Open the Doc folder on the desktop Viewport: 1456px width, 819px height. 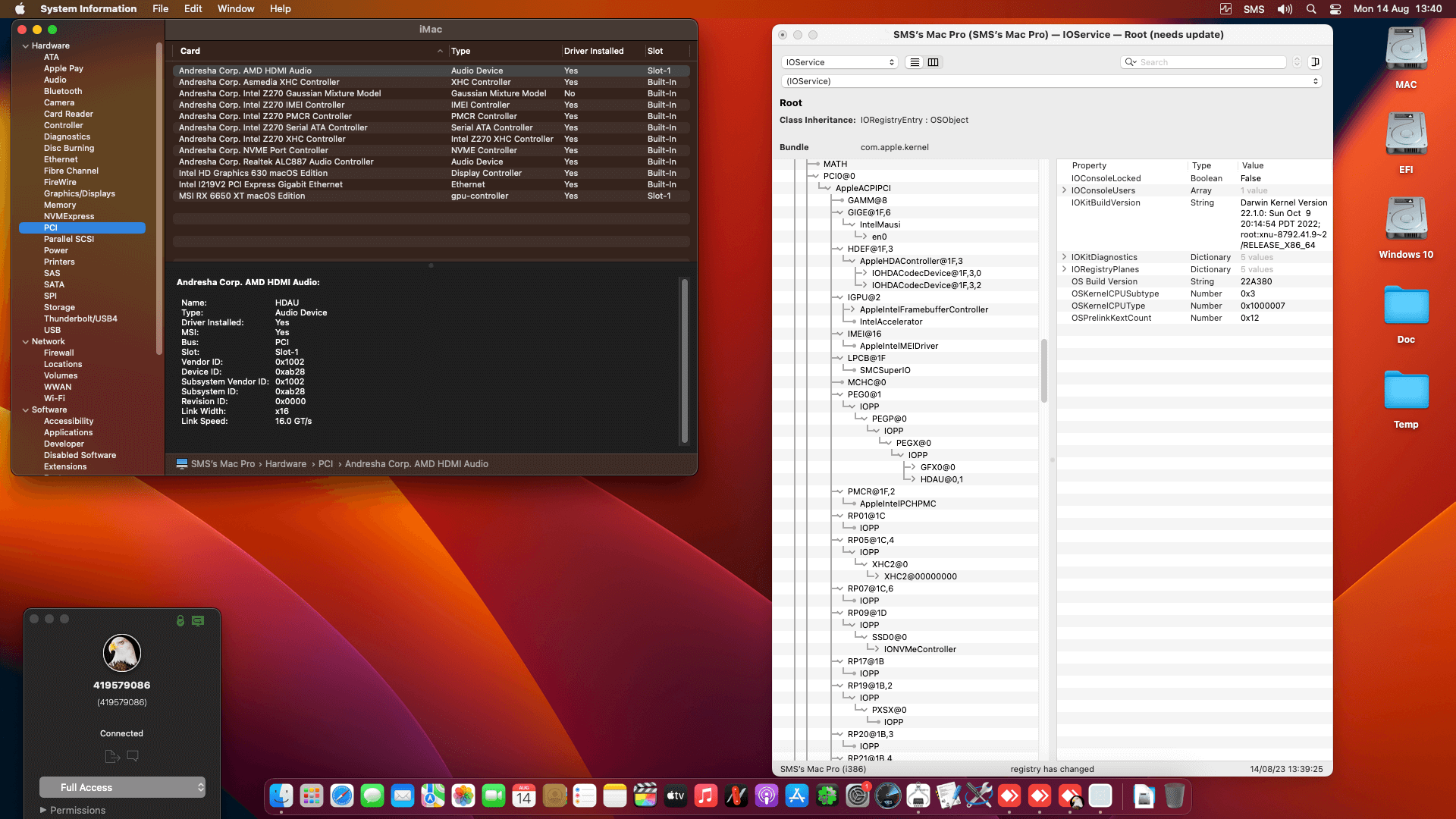(x=1406, y=306)
